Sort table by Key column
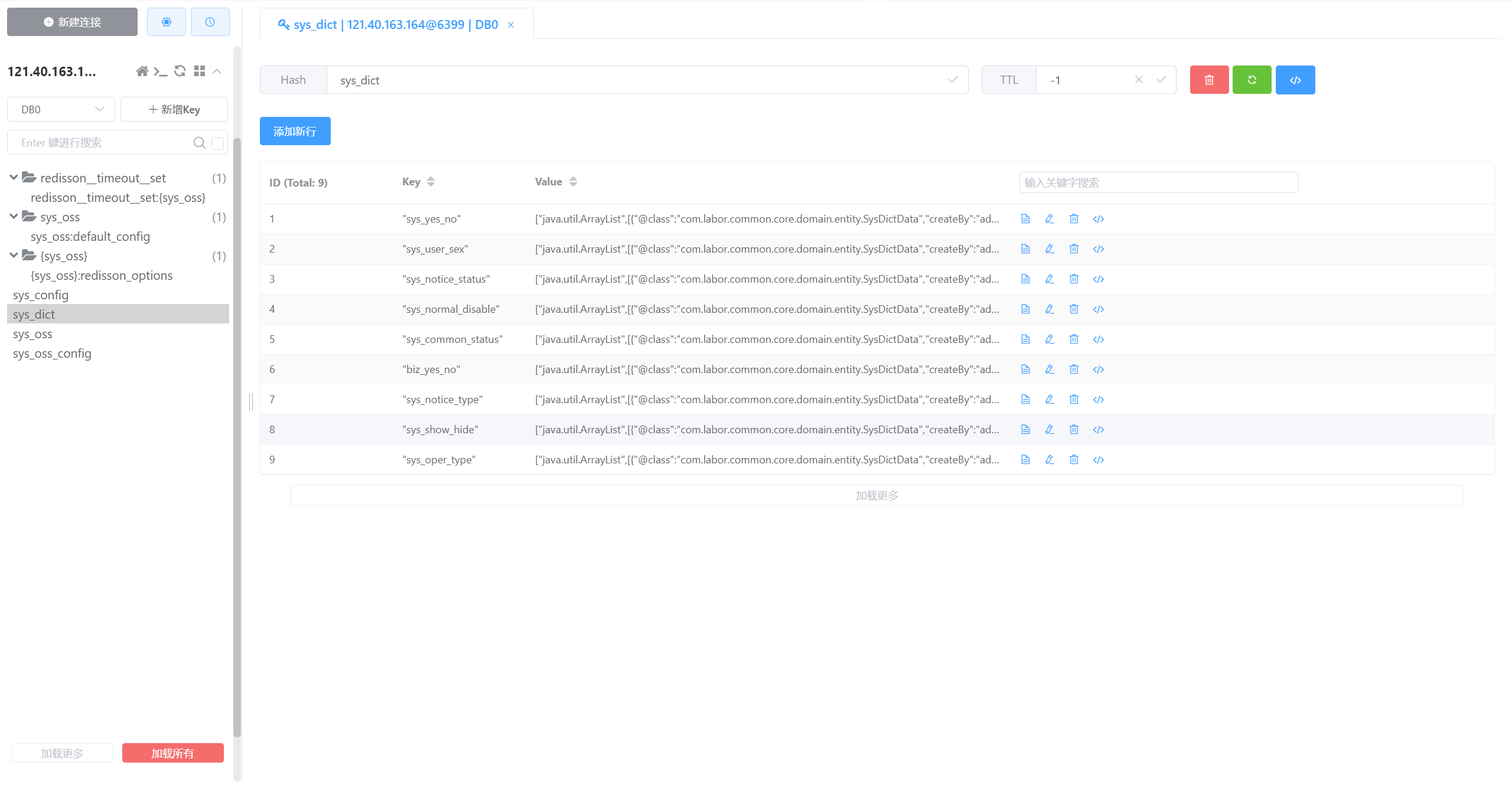The image size is (1512, 788). coord(431,182)
